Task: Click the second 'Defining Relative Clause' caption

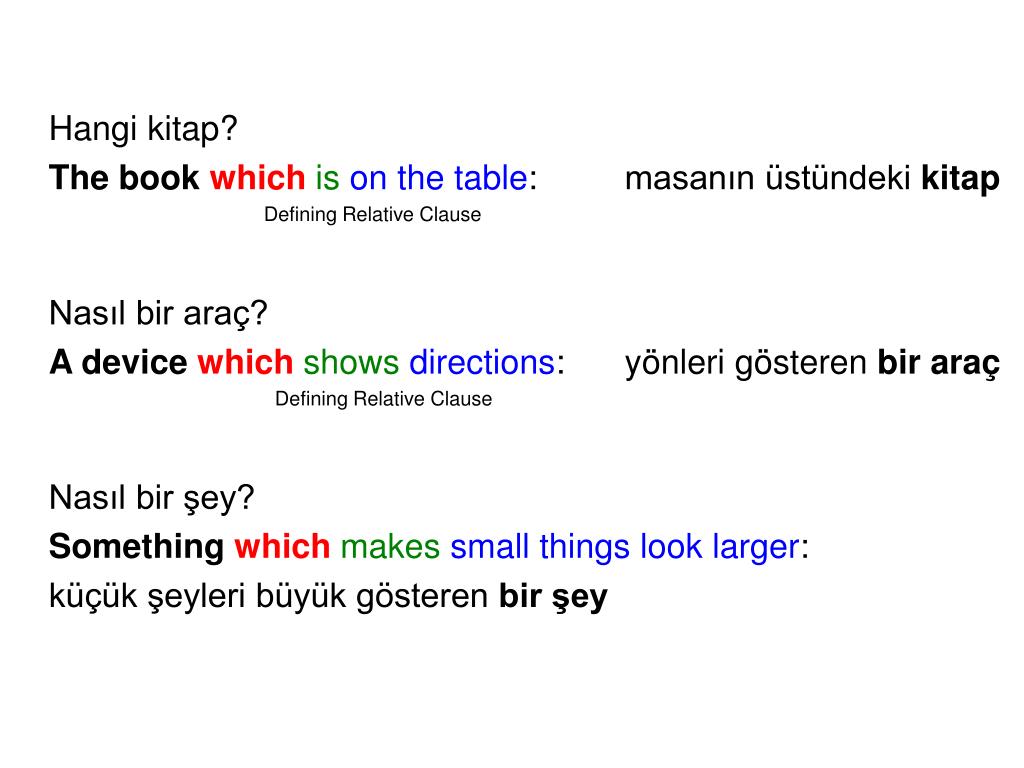Action: (x=383, y=398)
